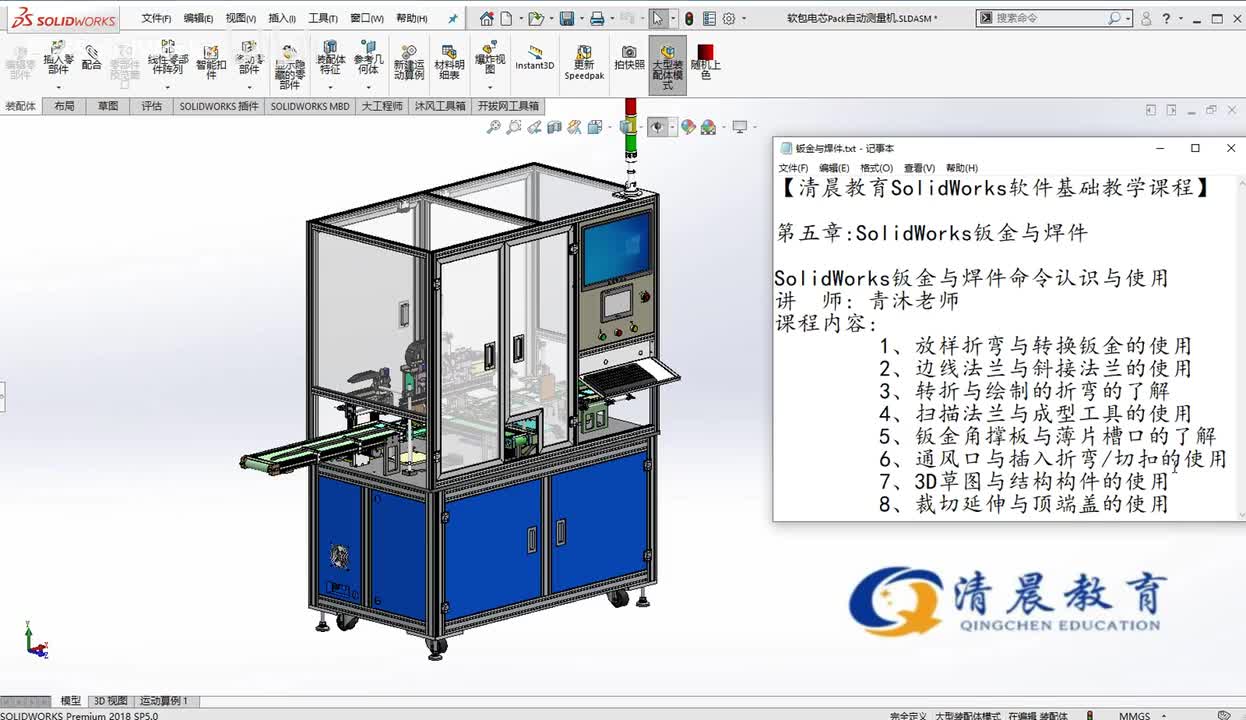
Task: Open Notepad 格式(O) menu
Action: point(877,168)
